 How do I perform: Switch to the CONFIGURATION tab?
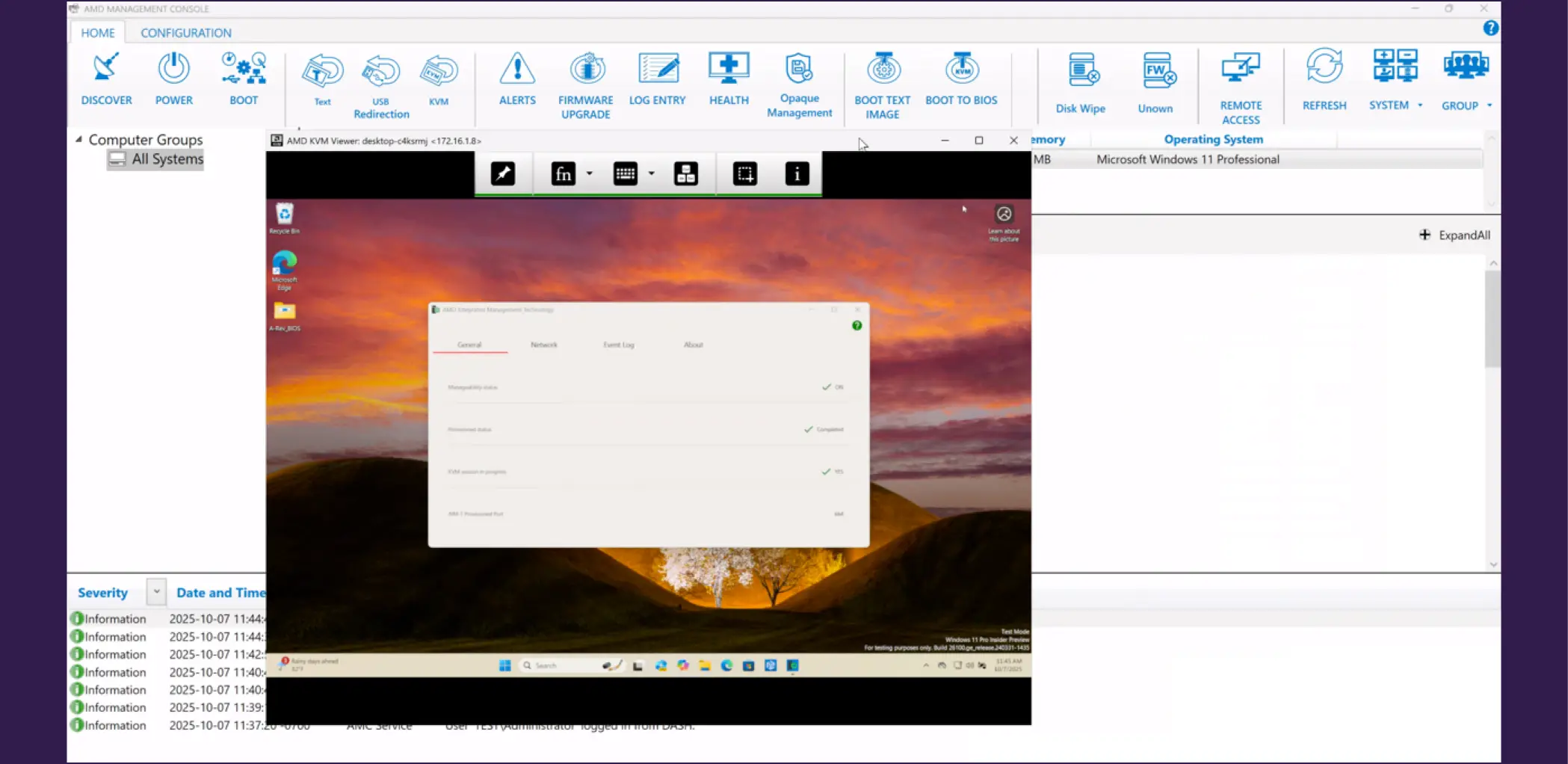click(185, 32)
